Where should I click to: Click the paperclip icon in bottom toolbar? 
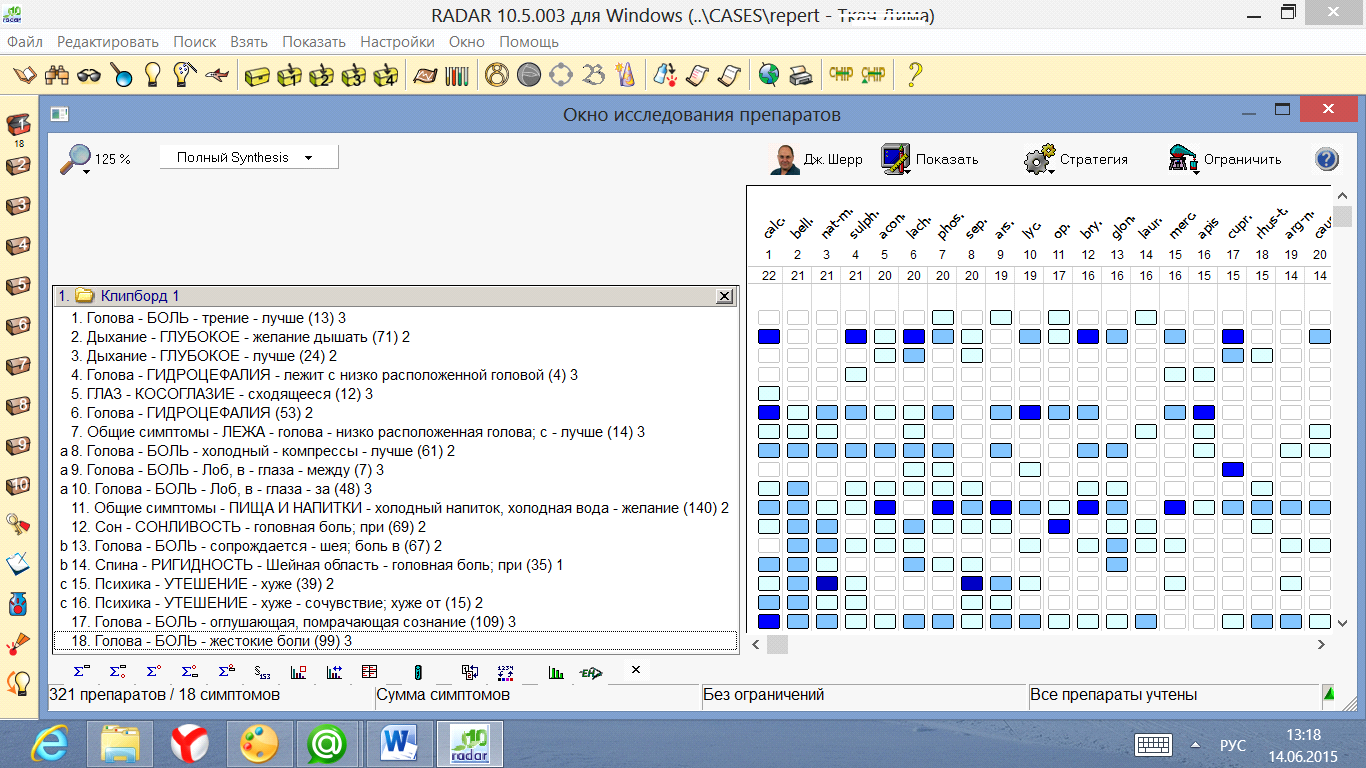point(419,672)
